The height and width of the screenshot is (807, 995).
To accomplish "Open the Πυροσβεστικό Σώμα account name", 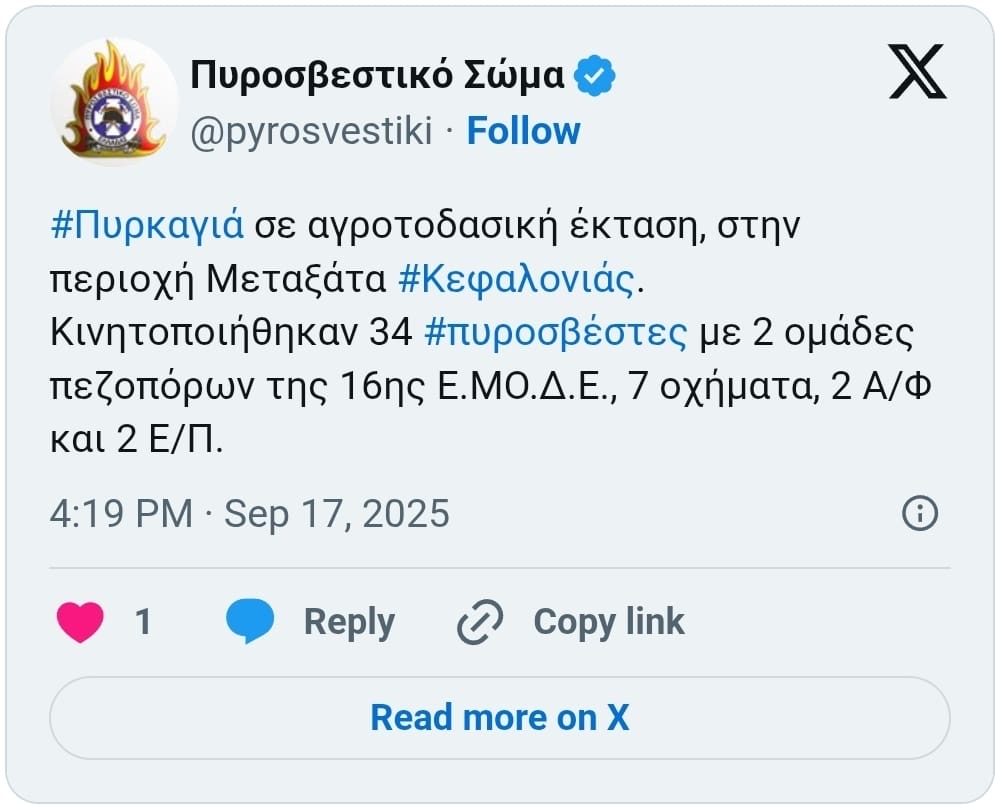I will pos(377,74).
